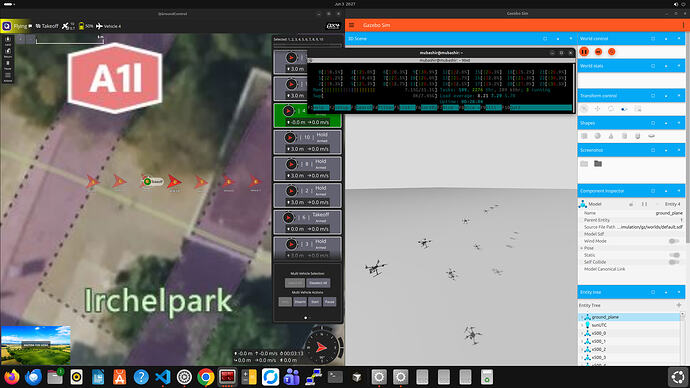Open the QGroundControl application logo menu
The width and height of the screenshot is (690, 388).
(7, 26)
